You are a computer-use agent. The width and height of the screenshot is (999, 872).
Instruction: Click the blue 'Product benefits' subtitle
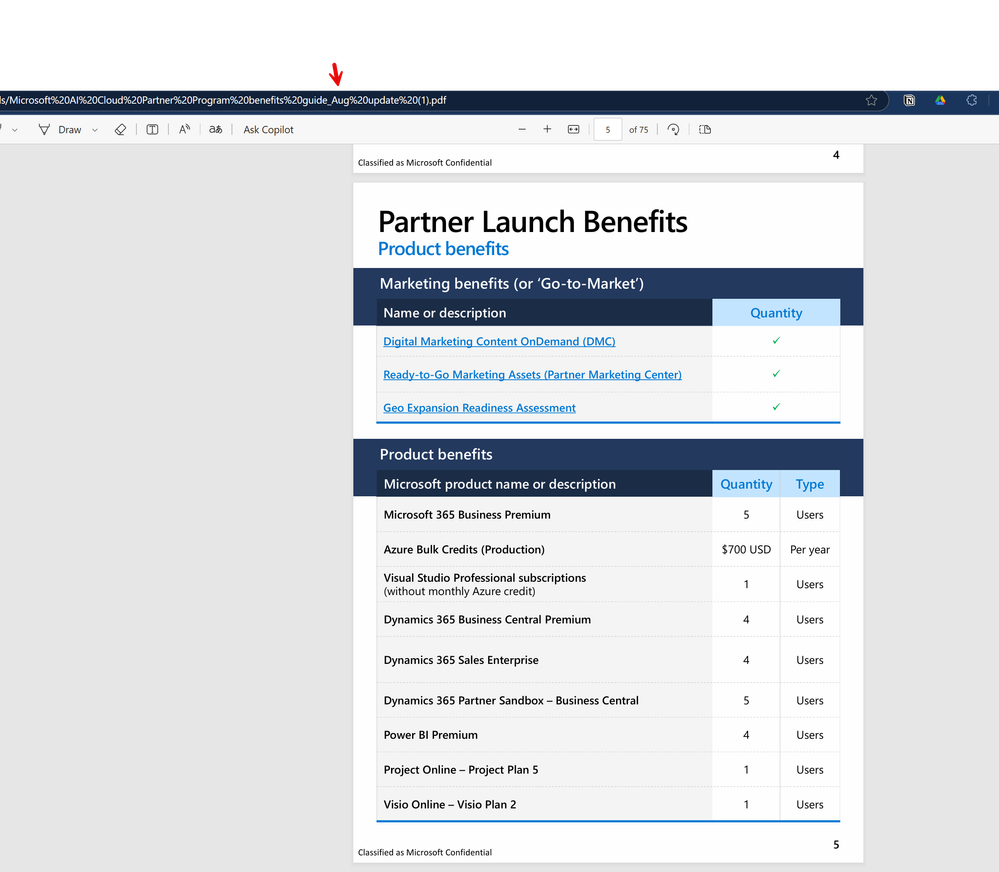click(x=443, y=249)
